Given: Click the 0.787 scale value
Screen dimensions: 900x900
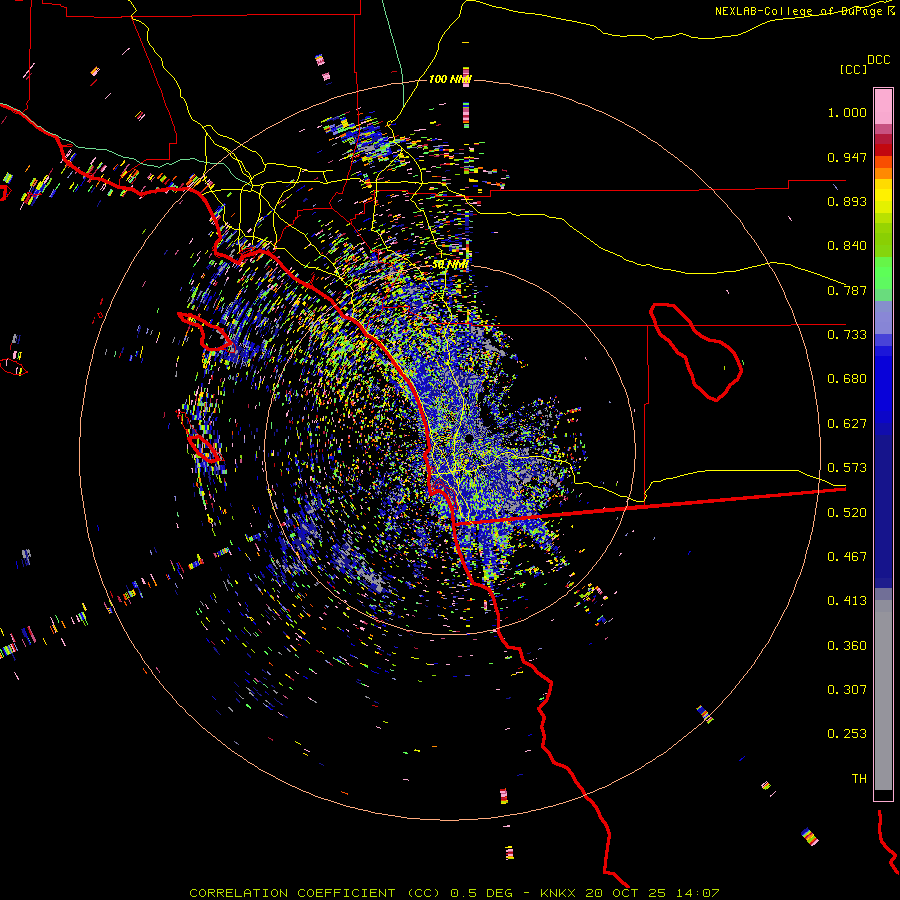Looking at the screenshot, I should [847, 290].
